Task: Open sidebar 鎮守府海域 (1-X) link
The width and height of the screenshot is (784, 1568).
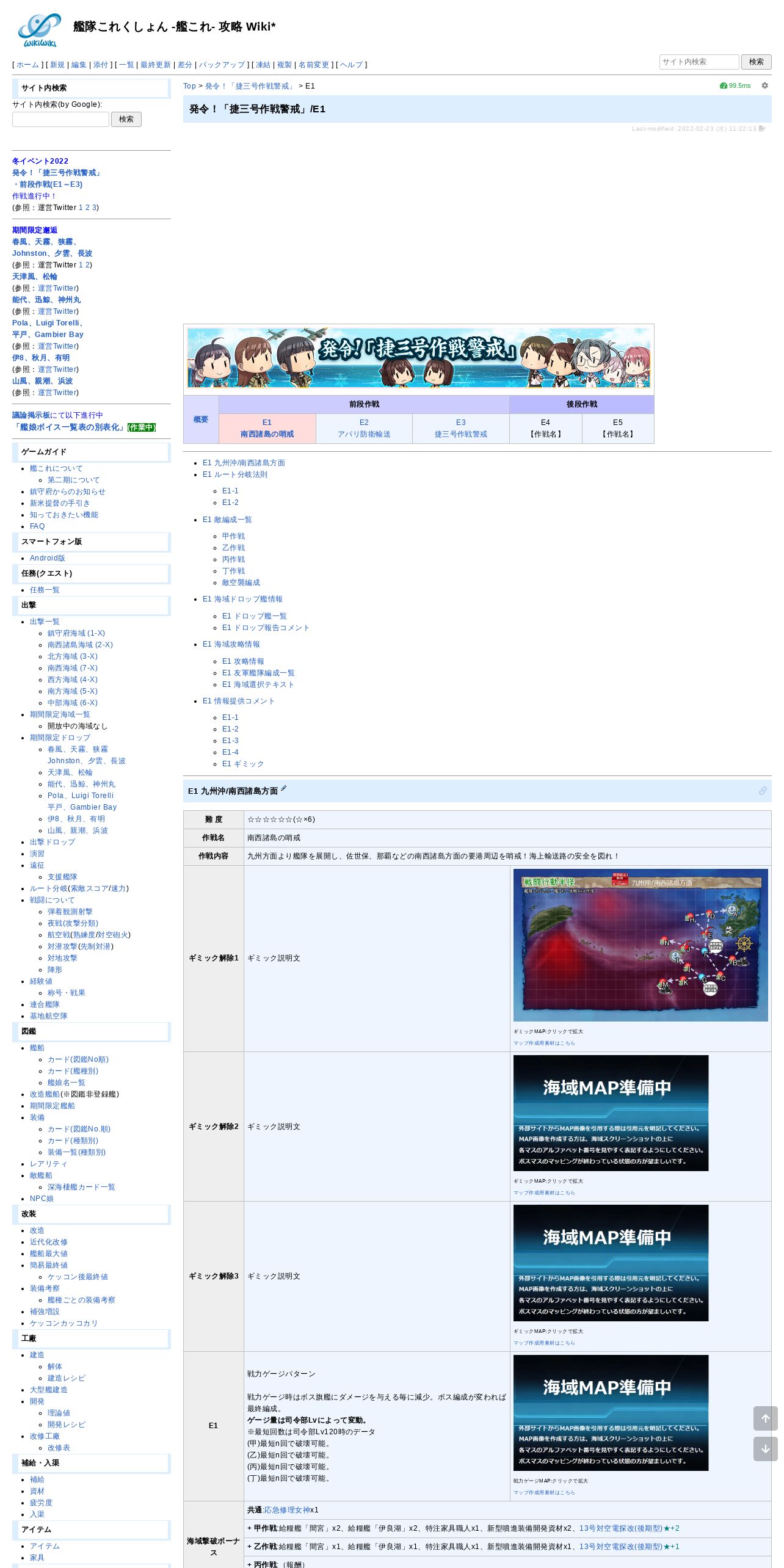Action: 76,633
